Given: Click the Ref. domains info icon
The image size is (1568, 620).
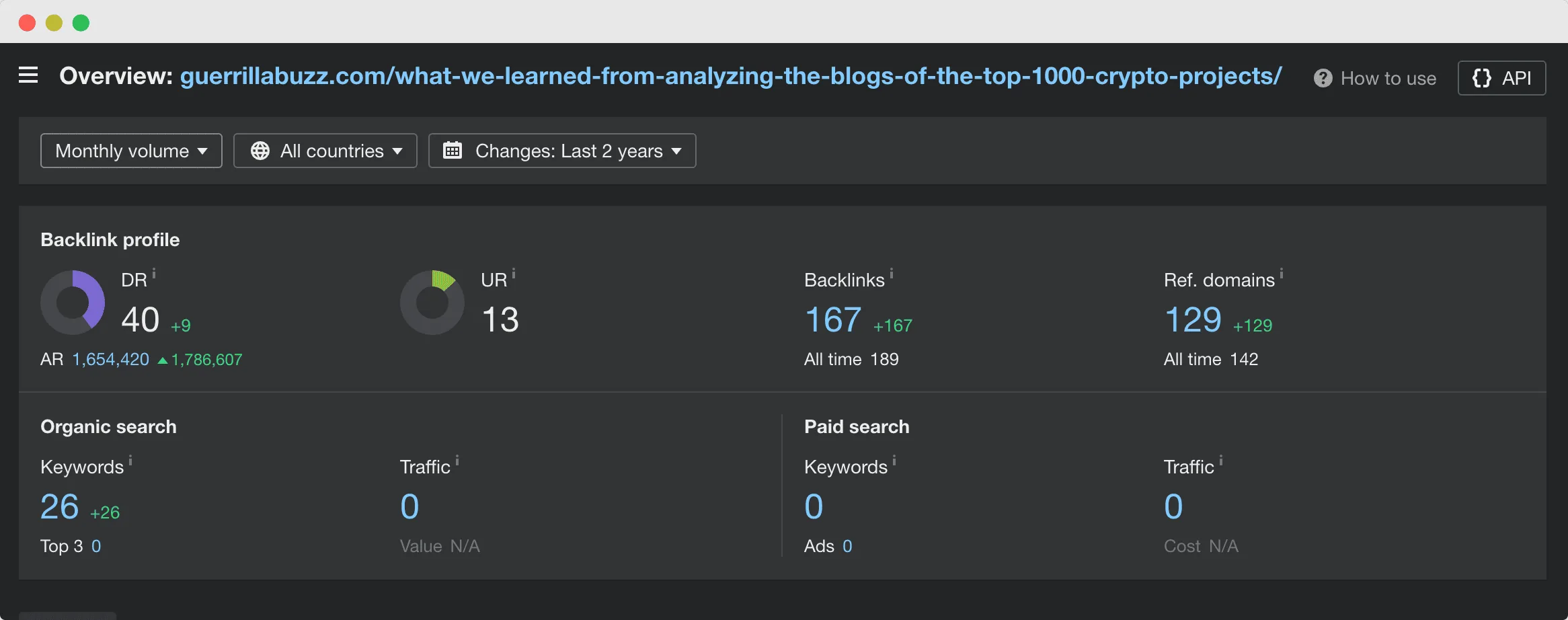Looking at the screenshot, I should tap(1282, 273).
